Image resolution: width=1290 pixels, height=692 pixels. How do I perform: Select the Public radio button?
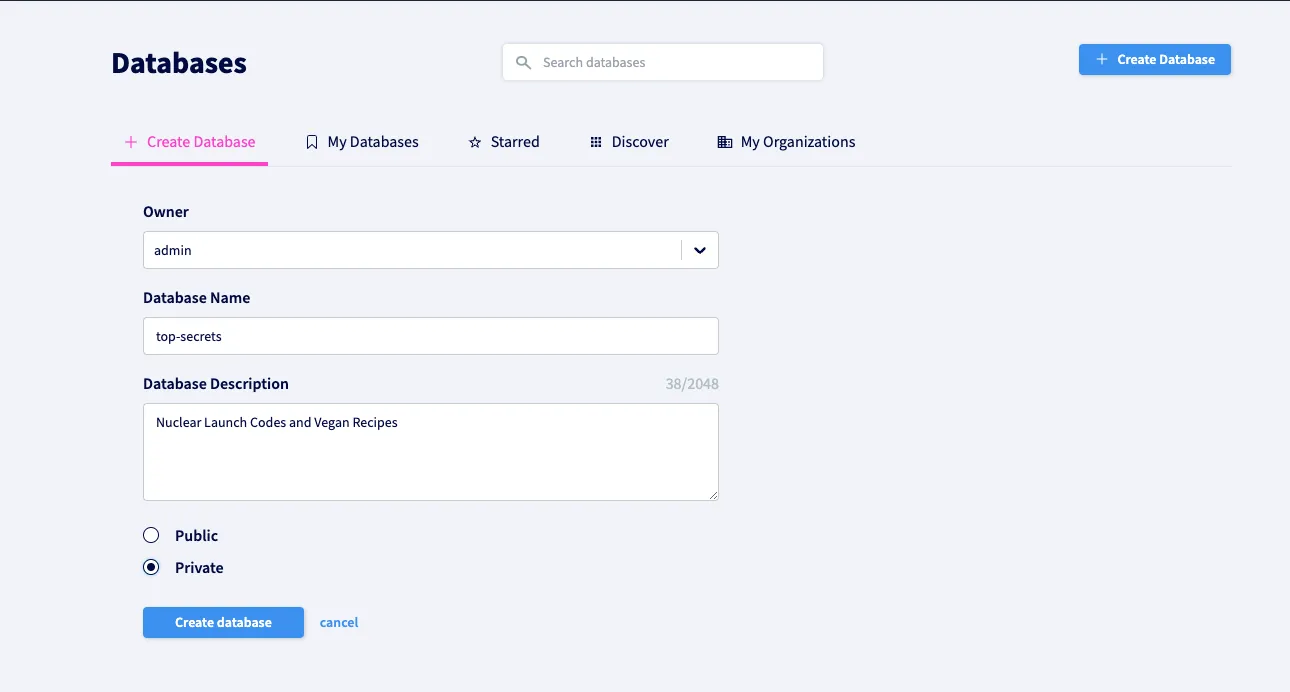pyautogui.click(x=151, y=536)
